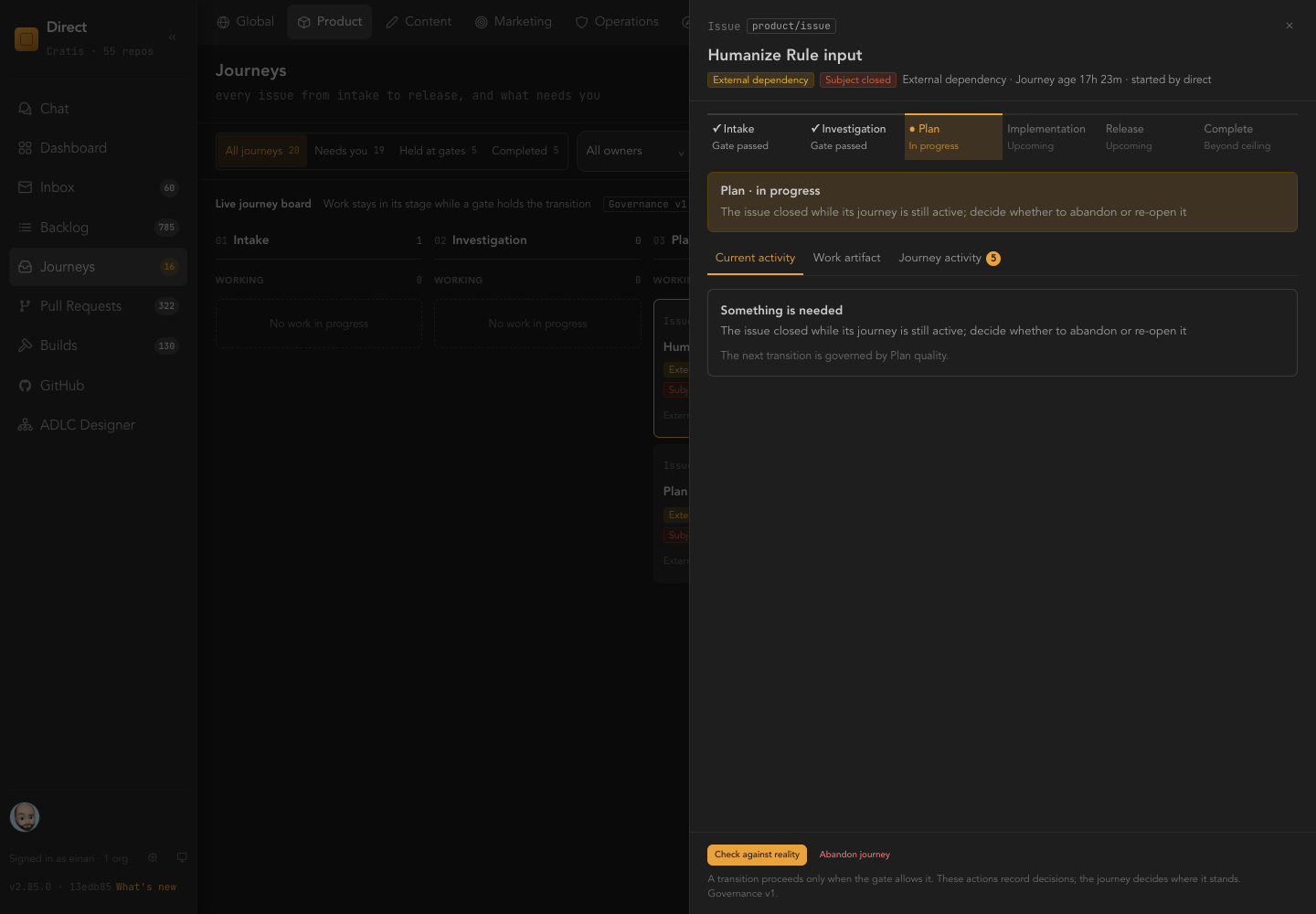The image size is (1316, 914).
Task: Select the Release stage step
Action: click(x=1150, y=137)
